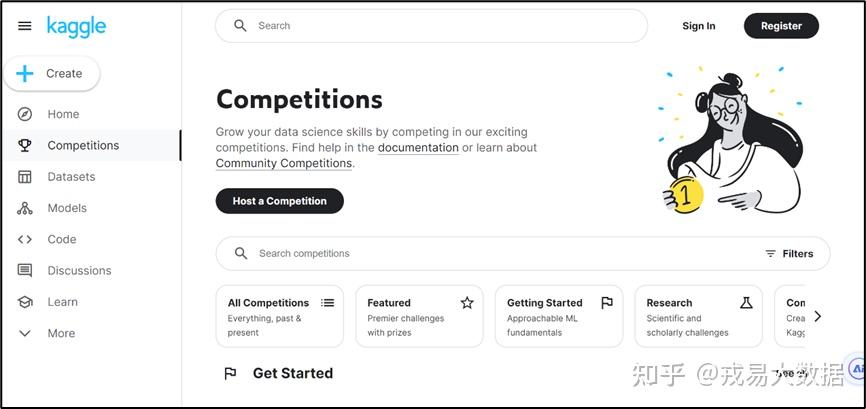Click the Host a Competition button
The height and width of the screenshot is (409, 866).
tap(279, 201)
